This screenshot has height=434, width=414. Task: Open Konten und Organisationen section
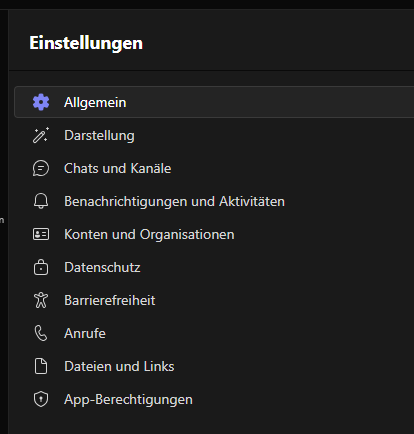point(214,234)
